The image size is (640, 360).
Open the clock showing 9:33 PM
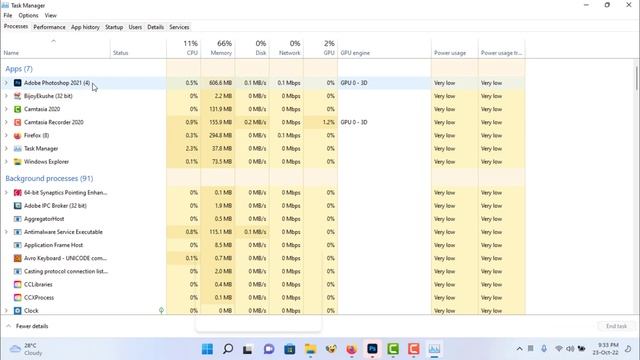tap(607, 349)
